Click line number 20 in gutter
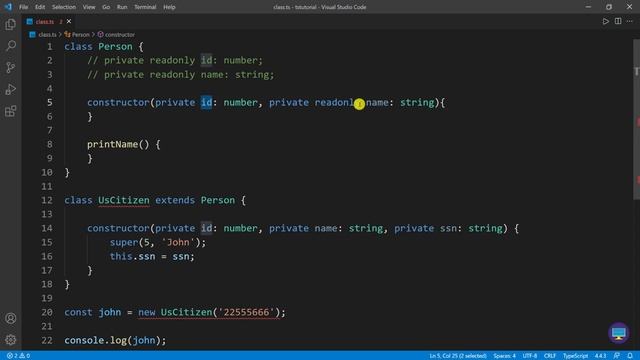 (x=47, y=312)
